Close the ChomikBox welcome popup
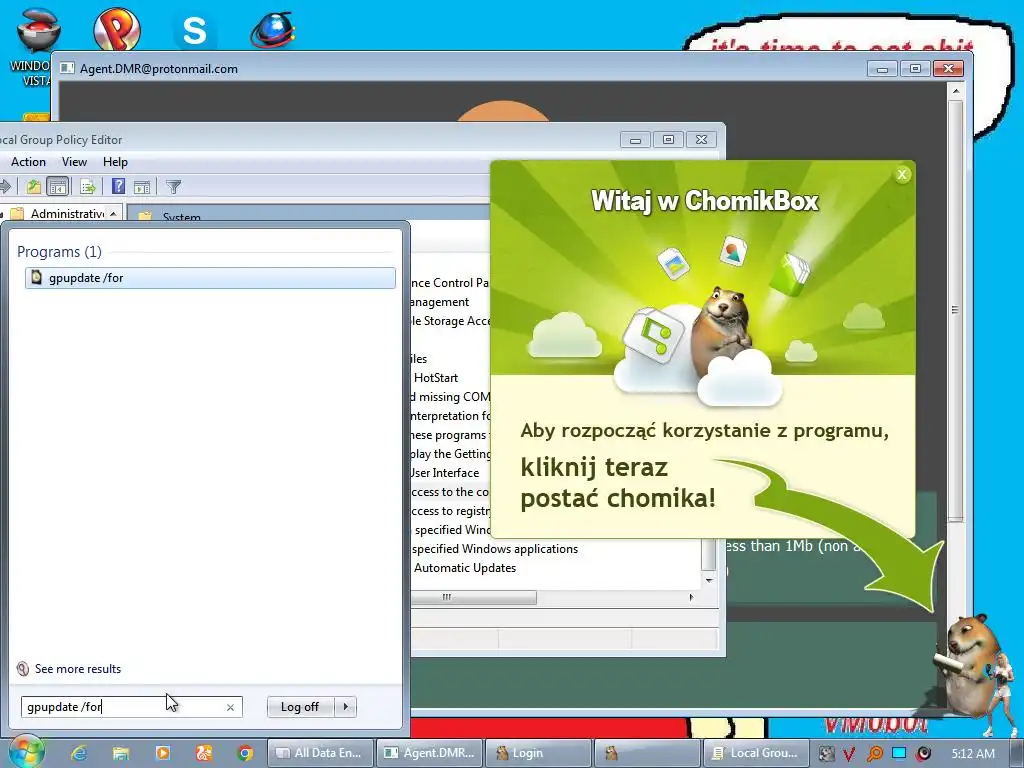The width and height of the screenshot is (1024, 768). pos(902,174)
